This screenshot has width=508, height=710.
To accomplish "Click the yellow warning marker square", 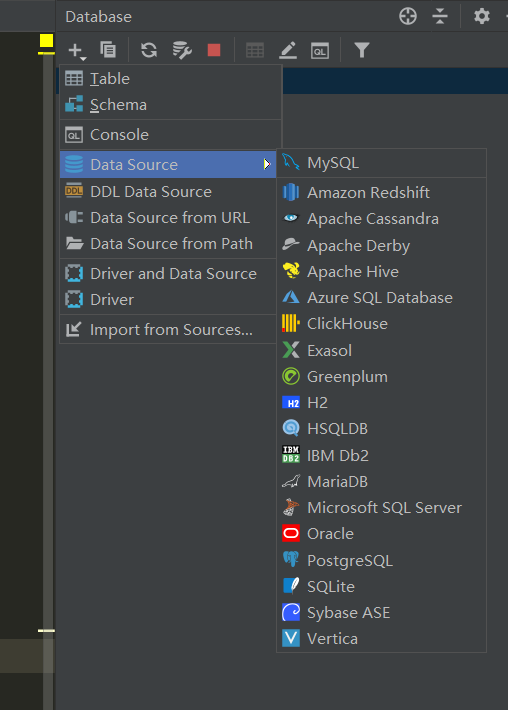I will tap(46, 41).
